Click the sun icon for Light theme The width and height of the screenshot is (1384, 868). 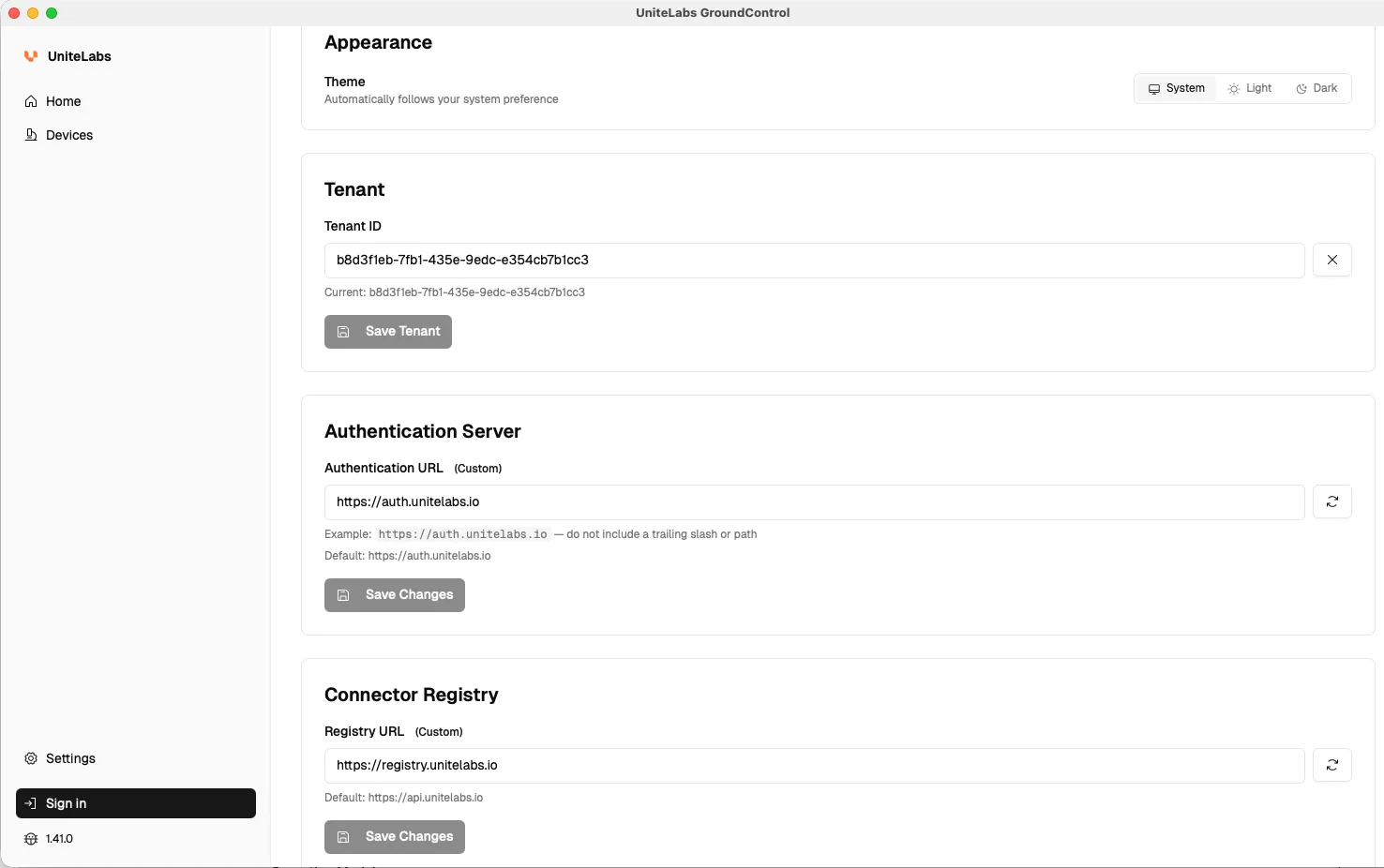(x=1234, y=89)
